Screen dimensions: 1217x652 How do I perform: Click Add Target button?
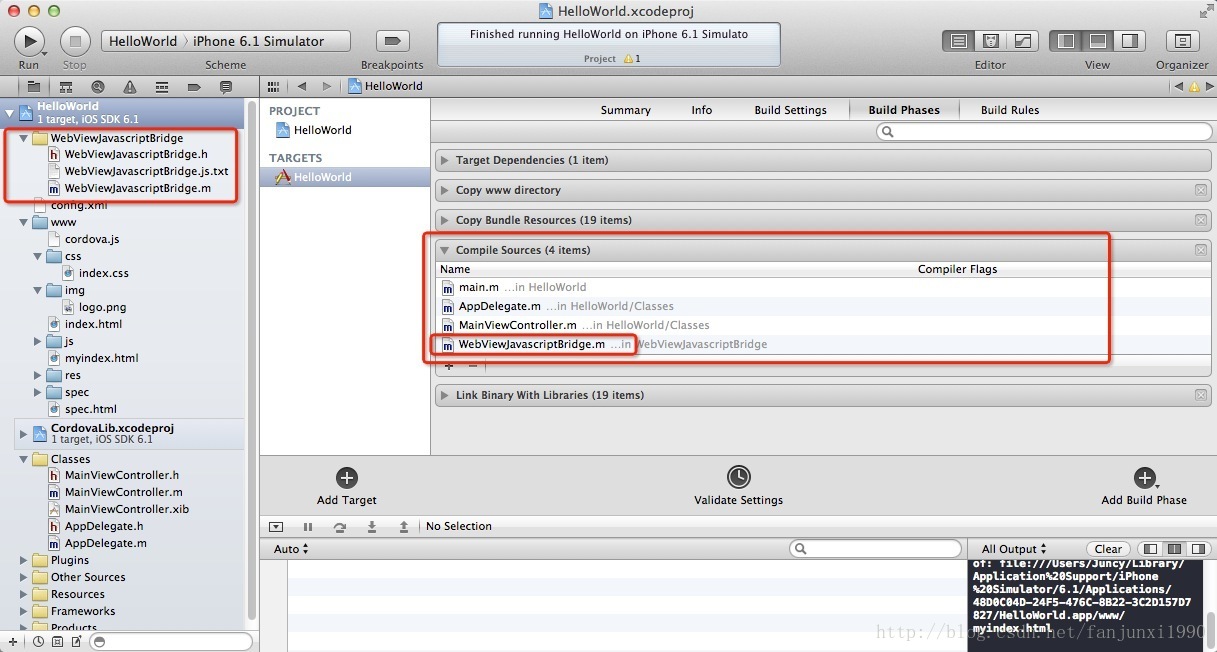coord(347,486)
